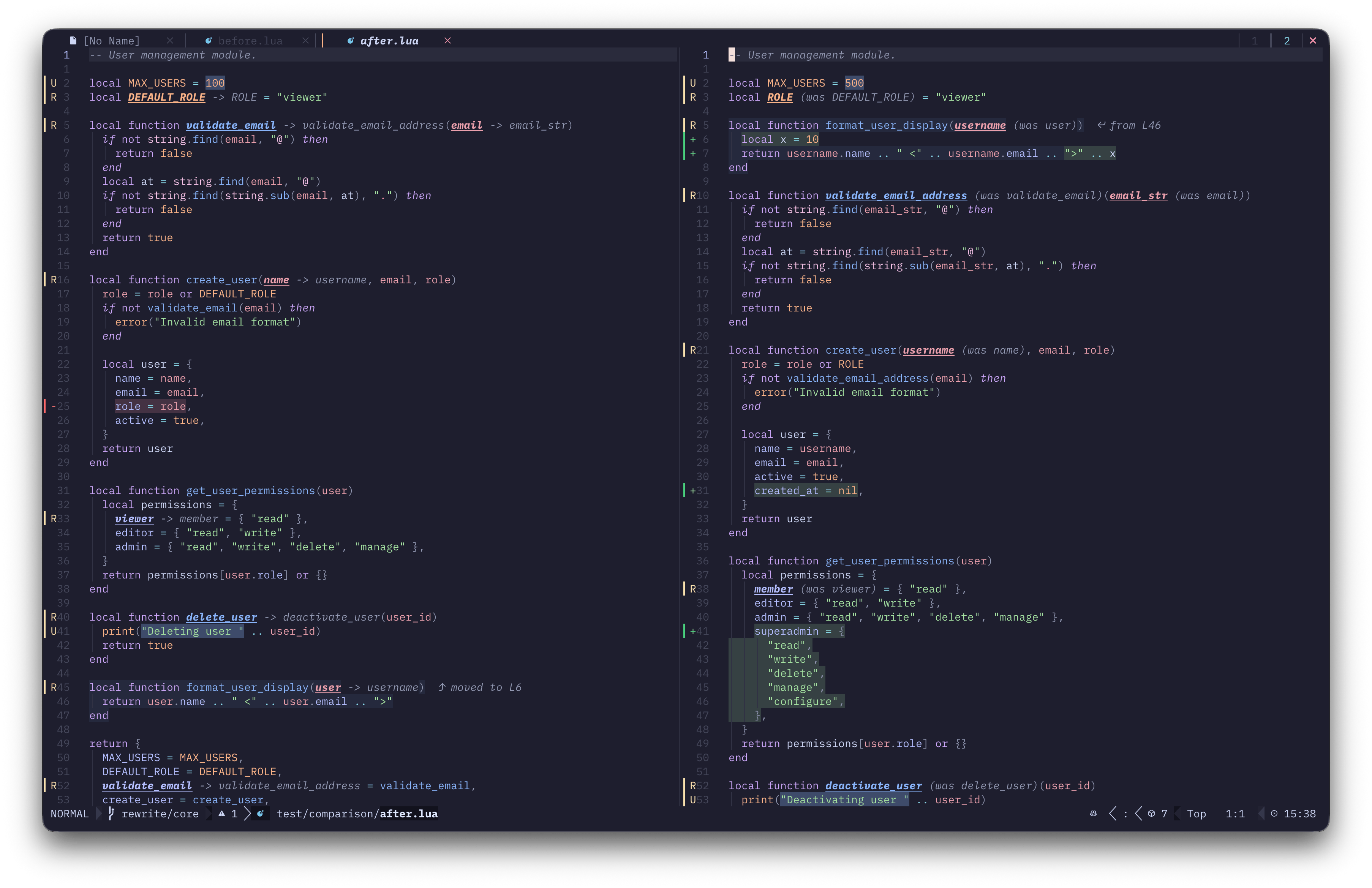Screen dimensions: 1372x888
Task: Click the file icon on the [No Name] tab
Action: [x=73, y=41]
